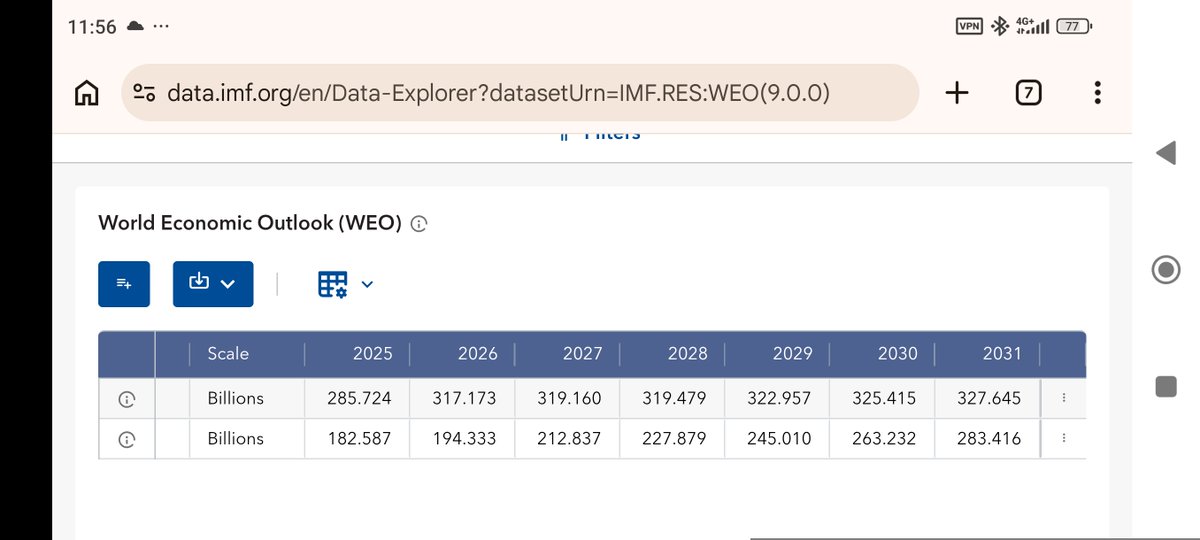Select the 2030 column header

(x=883, y=353)
